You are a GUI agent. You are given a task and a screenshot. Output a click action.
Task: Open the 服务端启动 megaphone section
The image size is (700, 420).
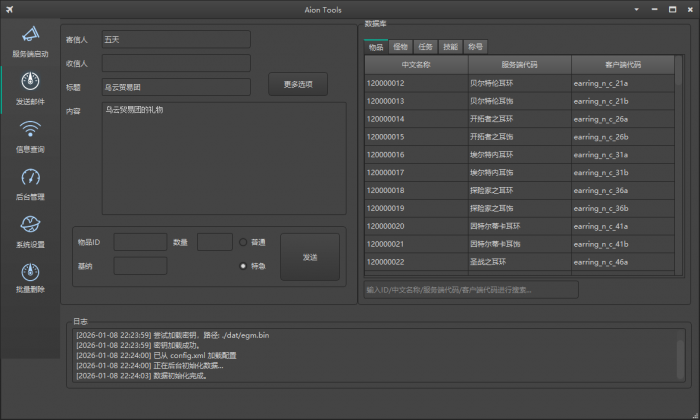coord(30,42)
